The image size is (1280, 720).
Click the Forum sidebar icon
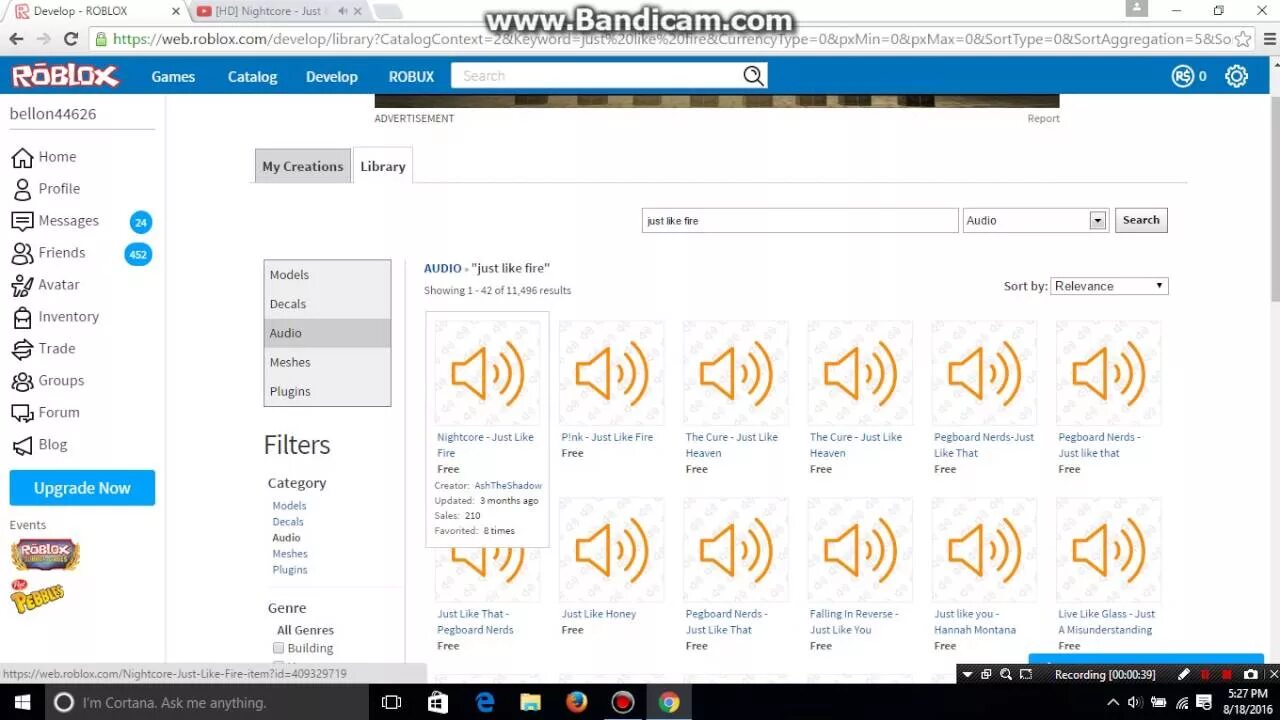pos(22,413)
